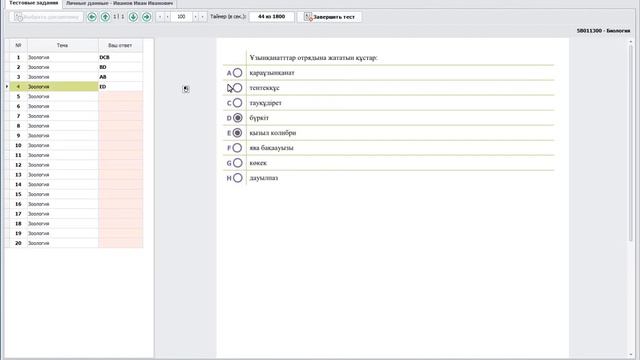Click the green up arrow navigation icon
The width and height of the screenshot is (640, 360).
[105, 17]
